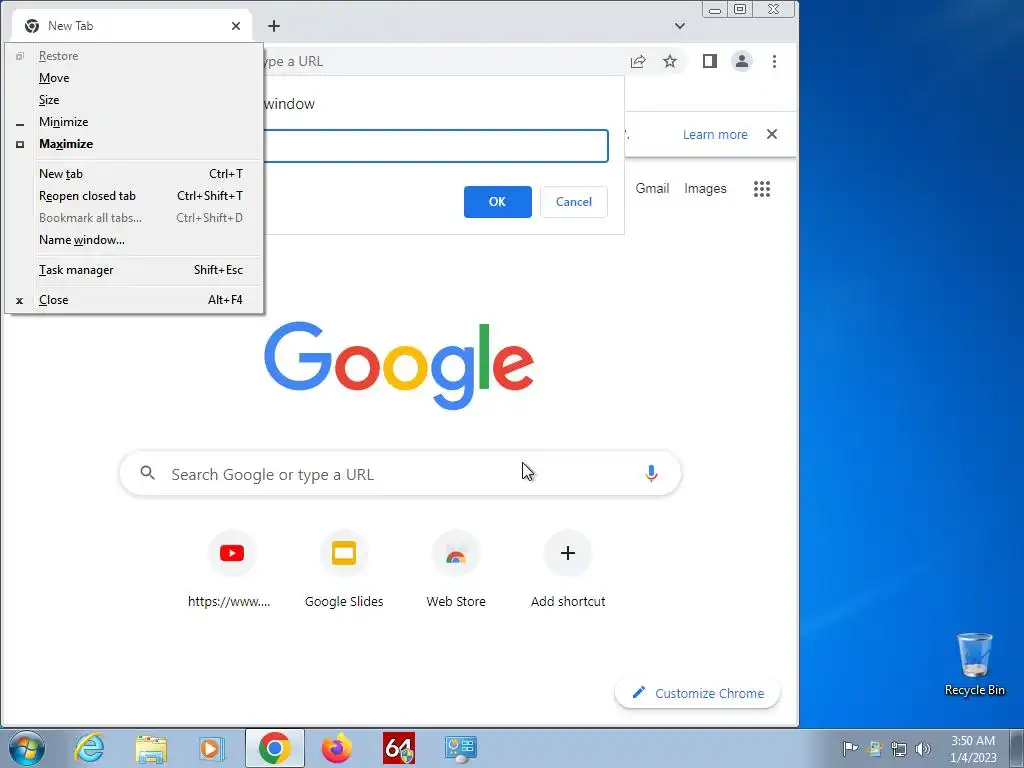Click the volume speaker tray icon
Screen dimensions: 1024x768
(x=923, y=748)
